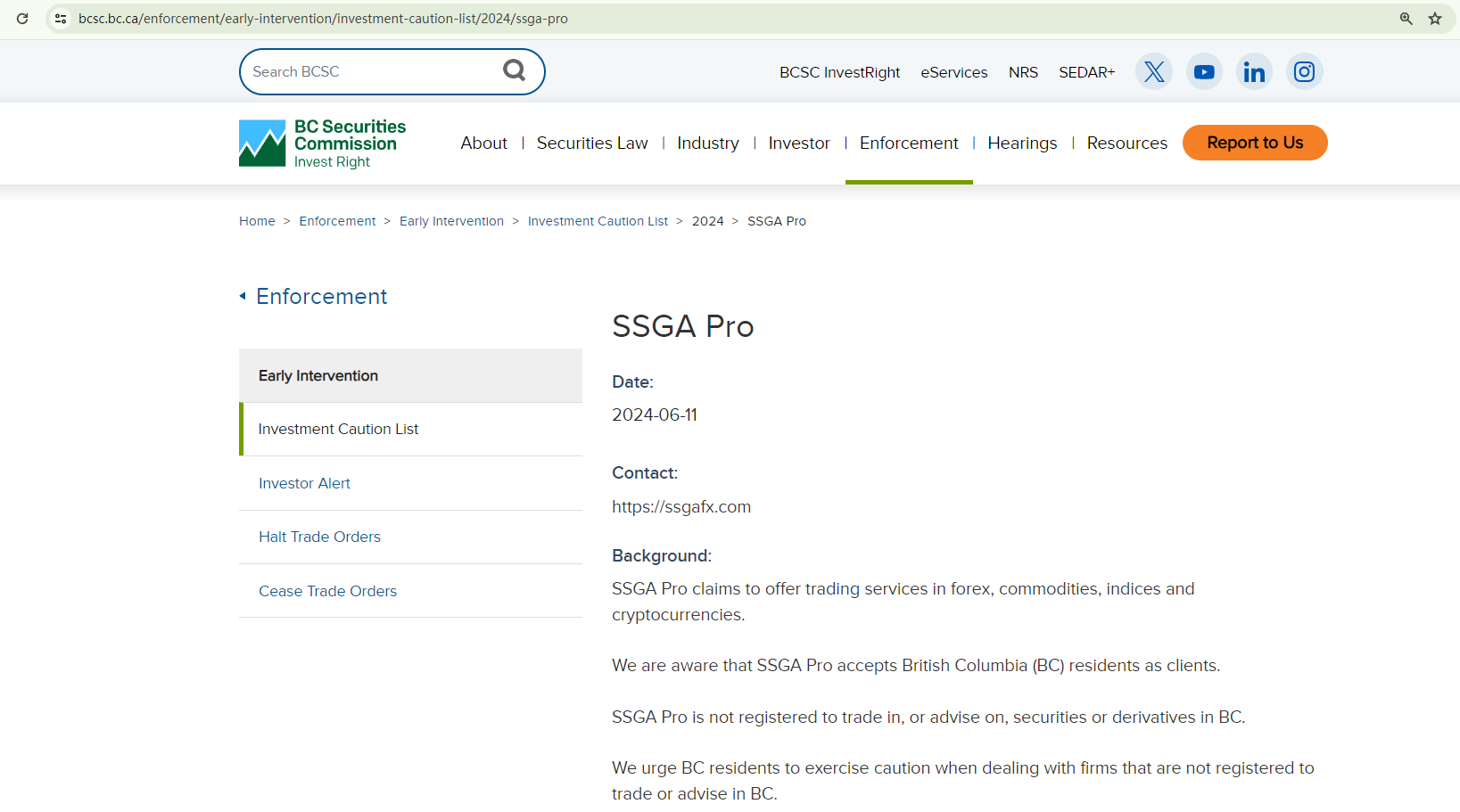Open the BCSC LinkedIn icon
Screen dimensions: 1460x812
pyautogui.click(x=1254, y=71)
